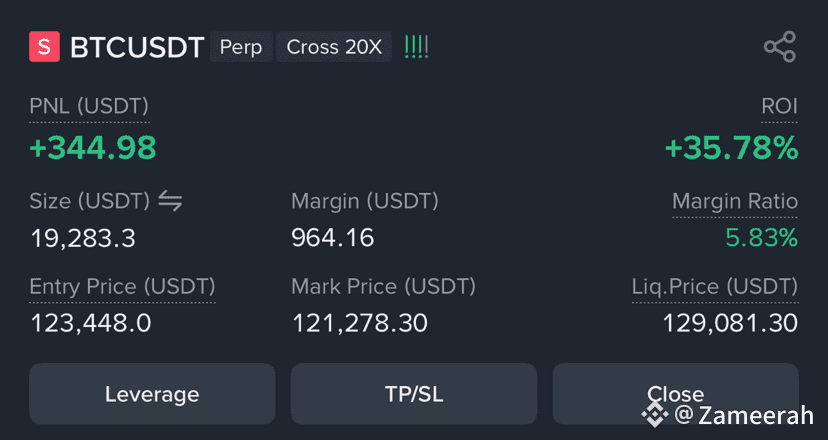
Task: Tap the Entry Price (USDT) label
Action: [123, 286]
